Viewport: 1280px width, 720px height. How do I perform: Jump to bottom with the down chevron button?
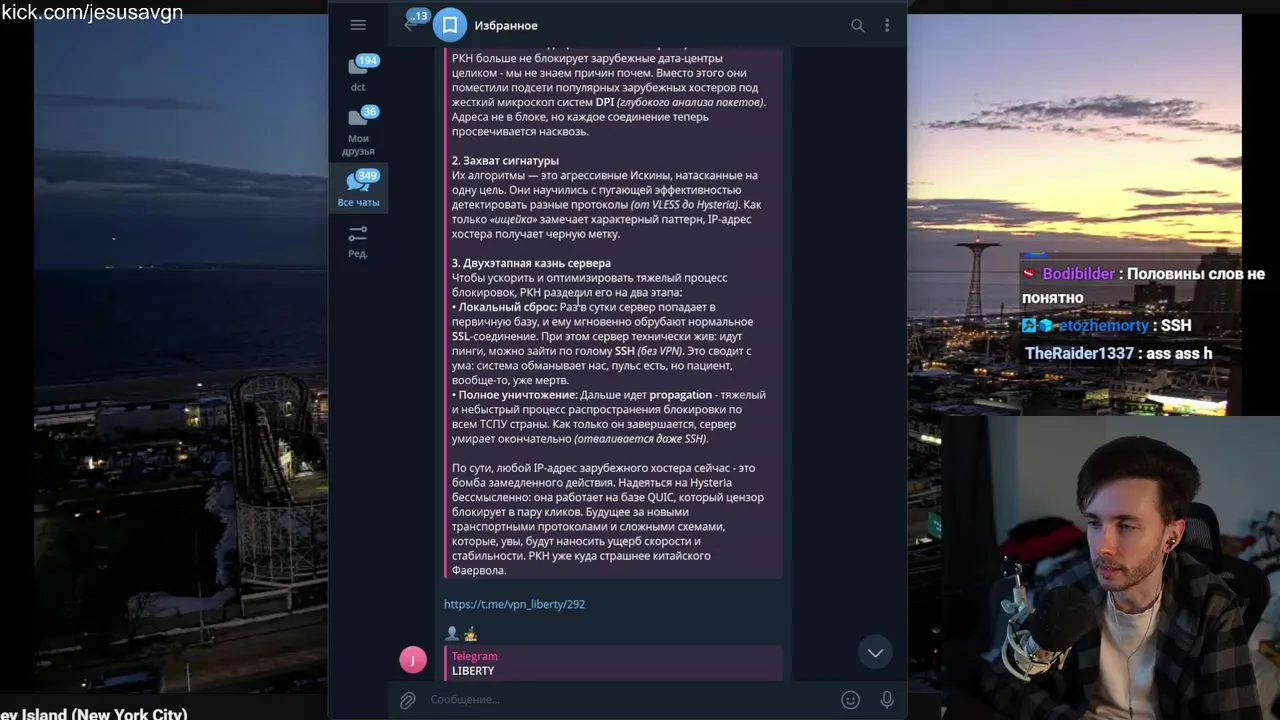pos(875,653)
